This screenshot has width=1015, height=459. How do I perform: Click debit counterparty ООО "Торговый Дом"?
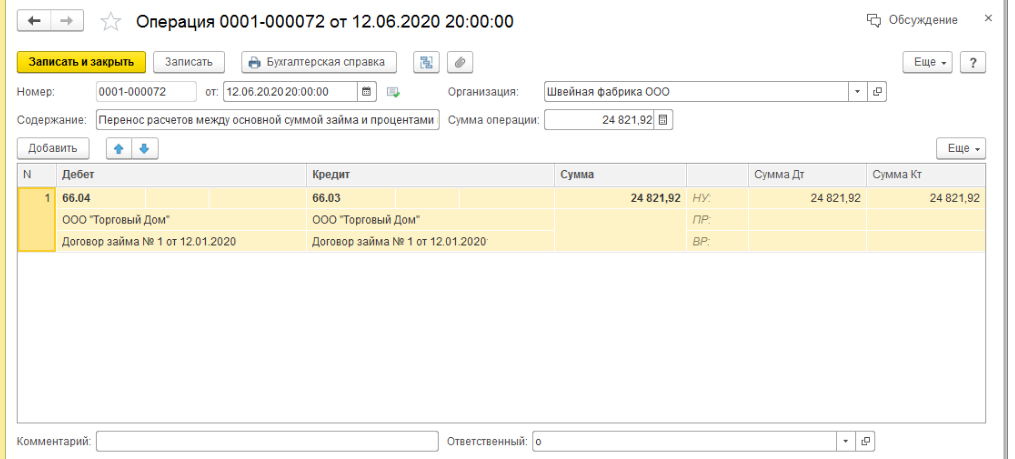181,220
